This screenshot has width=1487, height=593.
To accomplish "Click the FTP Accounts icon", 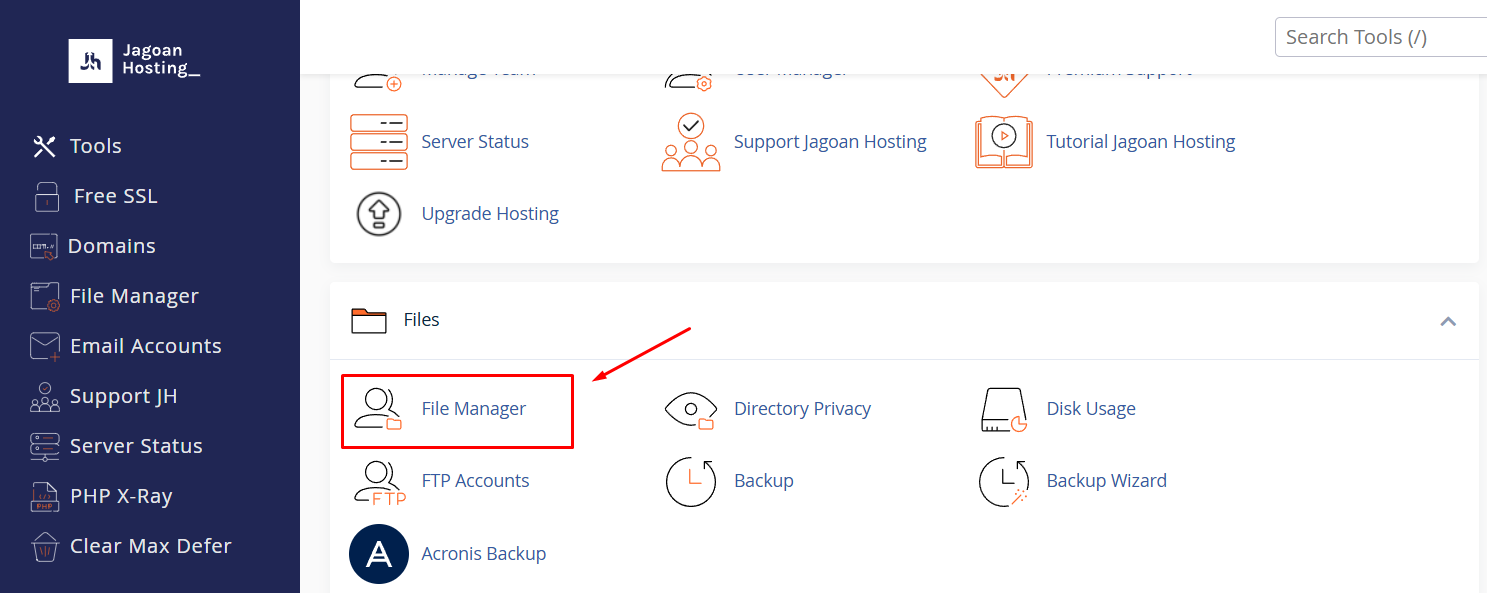I will [x=379, y=482].
